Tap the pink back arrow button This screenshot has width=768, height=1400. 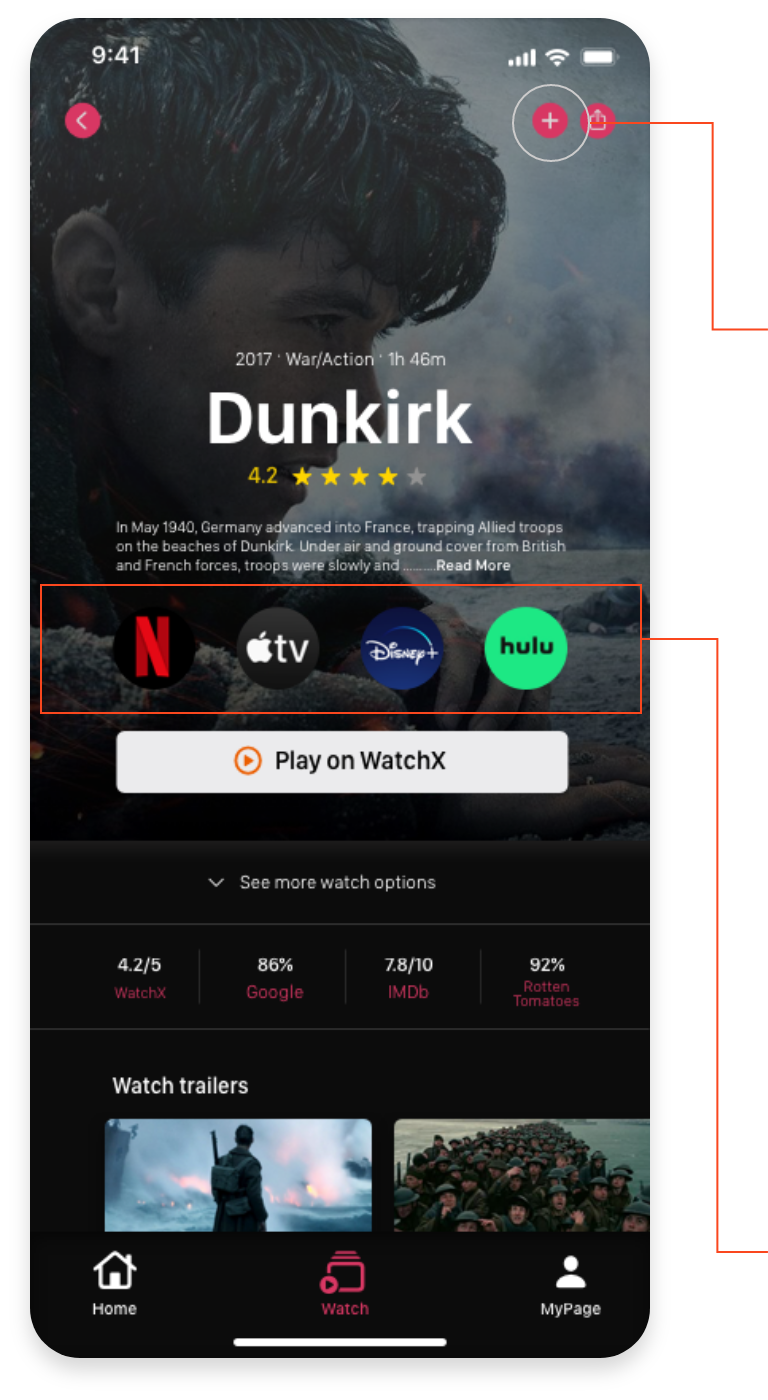(x=83, y=121)
